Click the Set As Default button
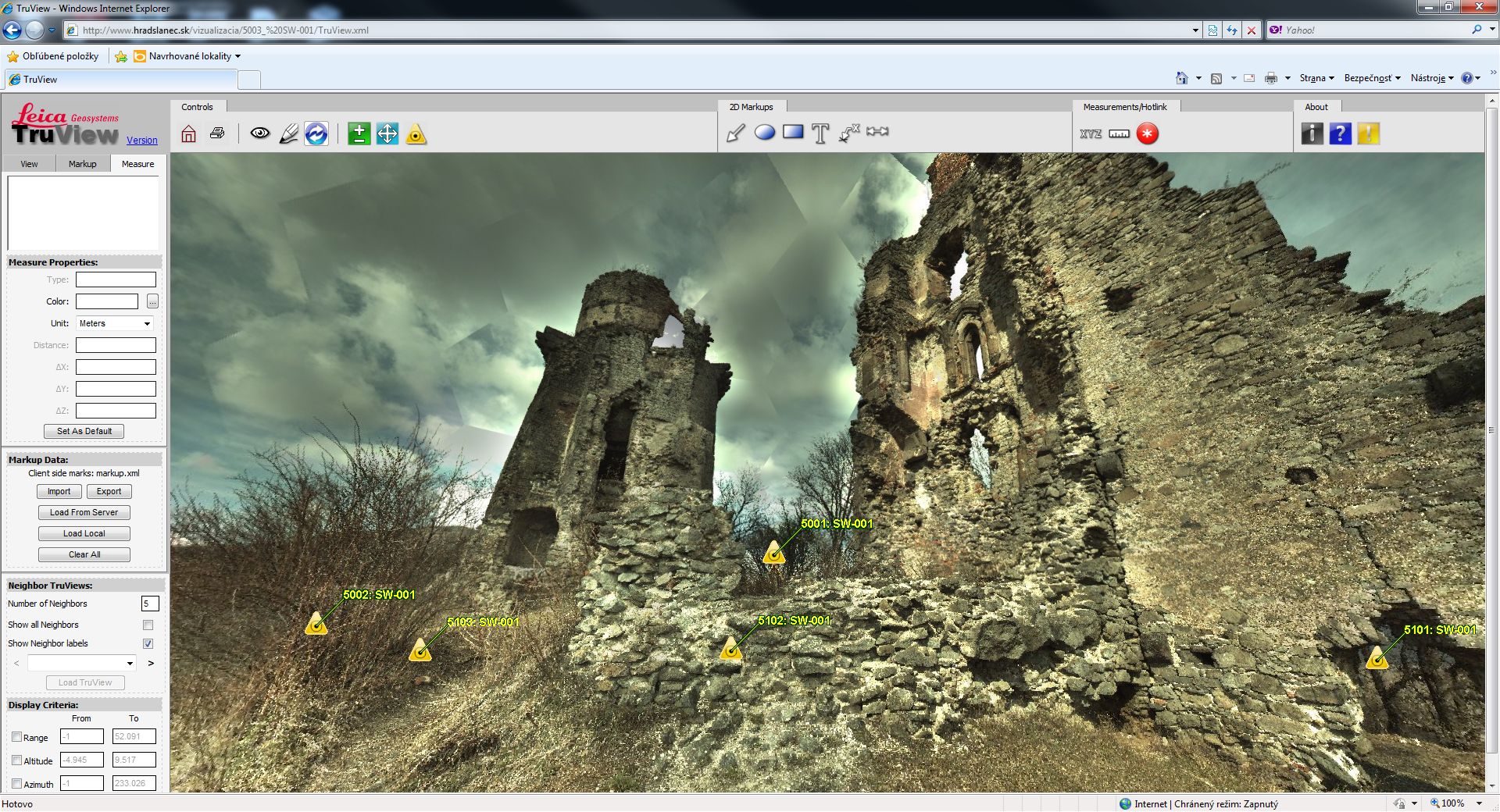The image size is (1500, 812). (84, 431)
